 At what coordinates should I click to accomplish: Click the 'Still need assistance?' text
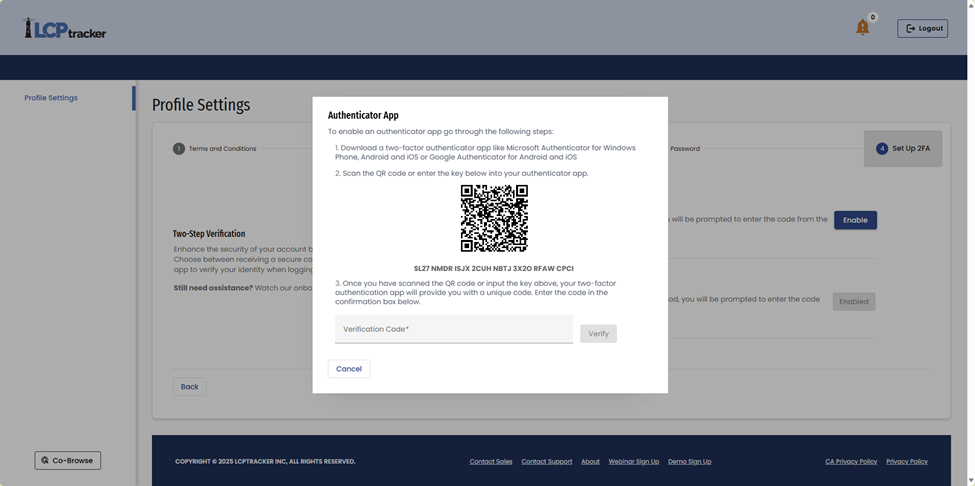pos(213,288)
